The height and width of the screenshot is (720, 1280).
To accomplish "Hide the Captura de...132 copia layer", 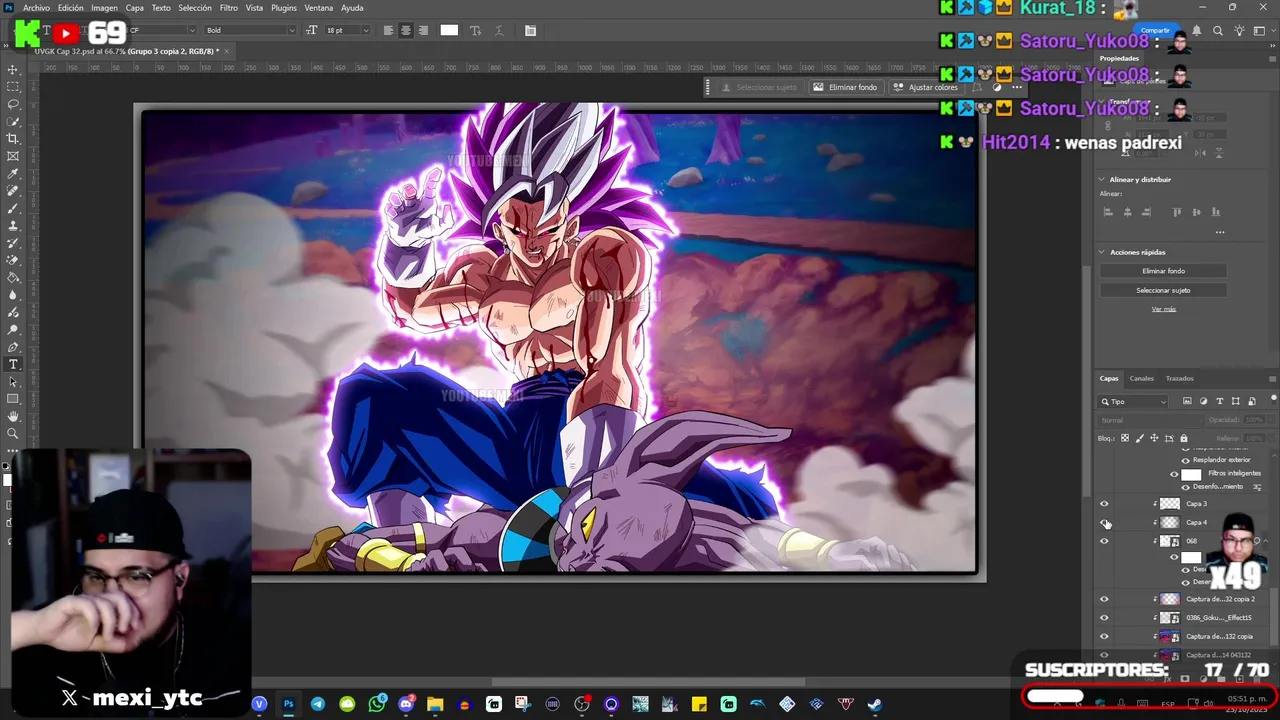I will 1104,636.
